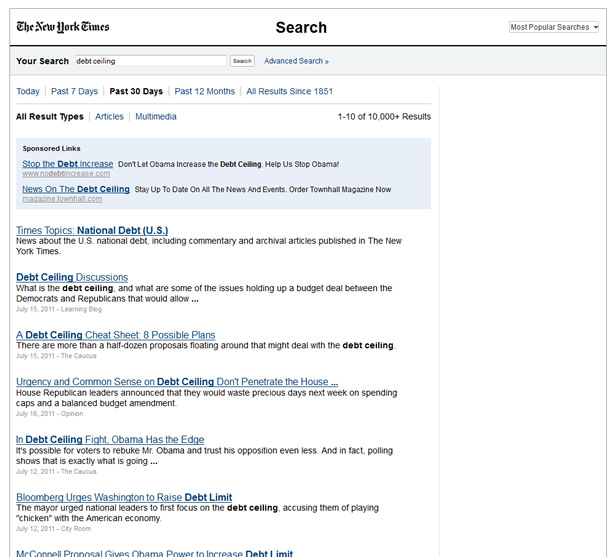The width and height of the screenshot is (615, 557).
Task: Open Advanced Search link
Action: pyautogui.click(x=296, y=61)
